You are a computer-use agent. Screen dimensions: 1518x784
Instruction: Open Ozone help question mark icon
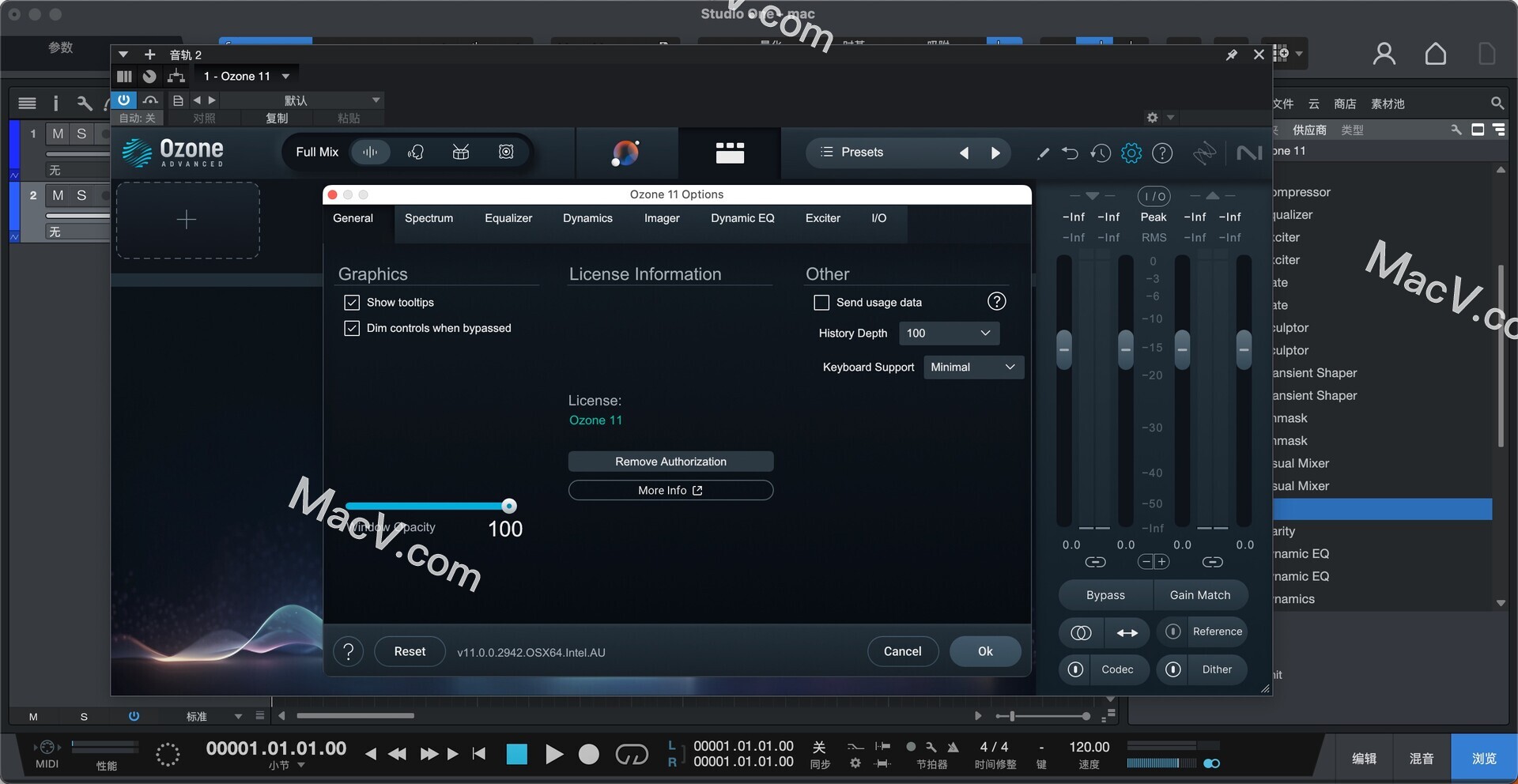coord(1162,153)
